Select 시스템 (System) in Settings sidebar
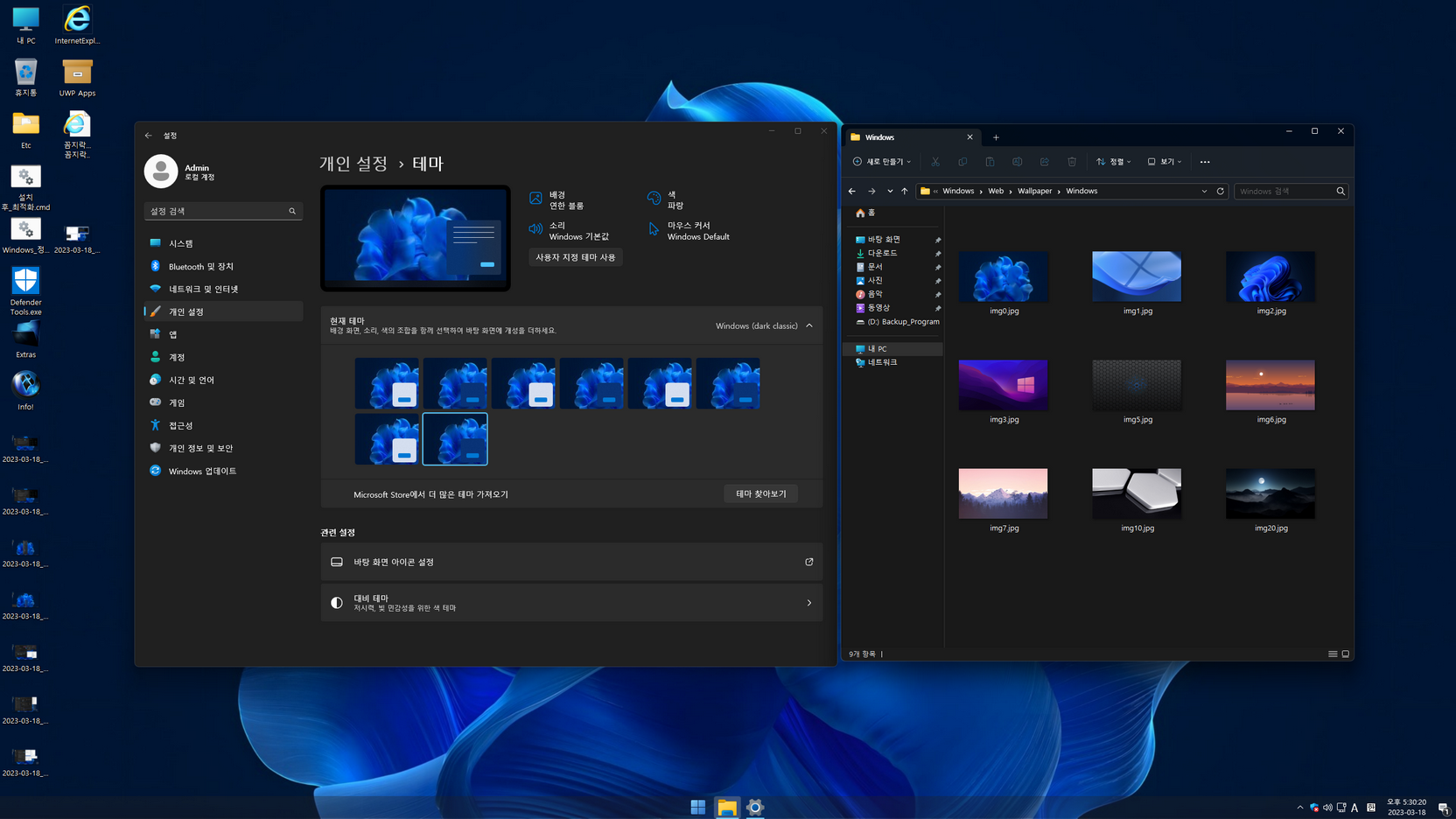This screenshot has width=1456, height=819. pos(223,243)
